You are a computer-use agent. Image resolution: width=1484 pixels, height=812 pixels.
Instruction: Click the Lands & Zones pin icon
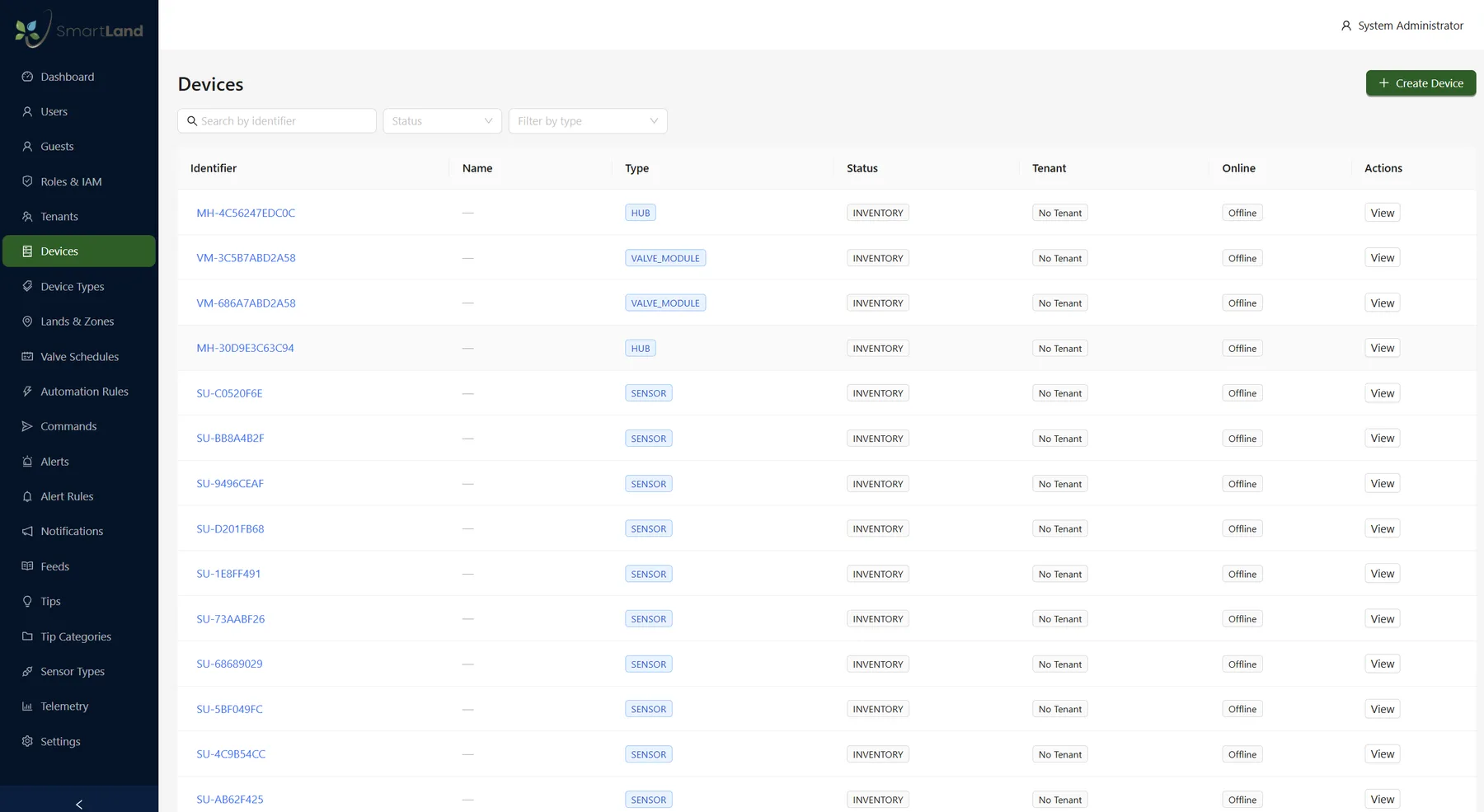click(27, 322)
